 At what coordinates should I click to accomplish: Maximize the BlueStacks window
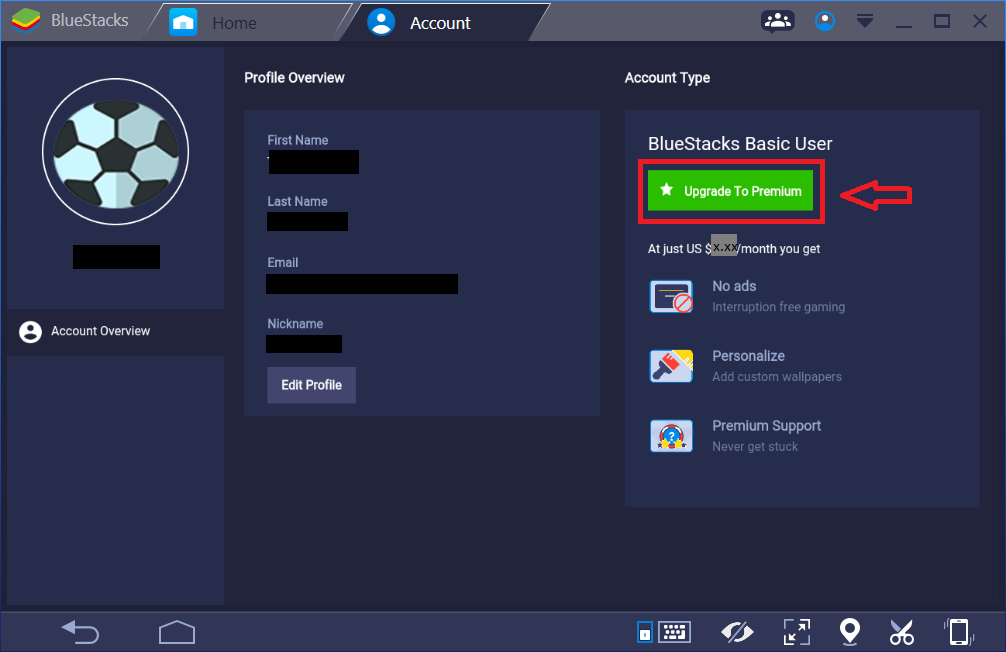[942, 21]
